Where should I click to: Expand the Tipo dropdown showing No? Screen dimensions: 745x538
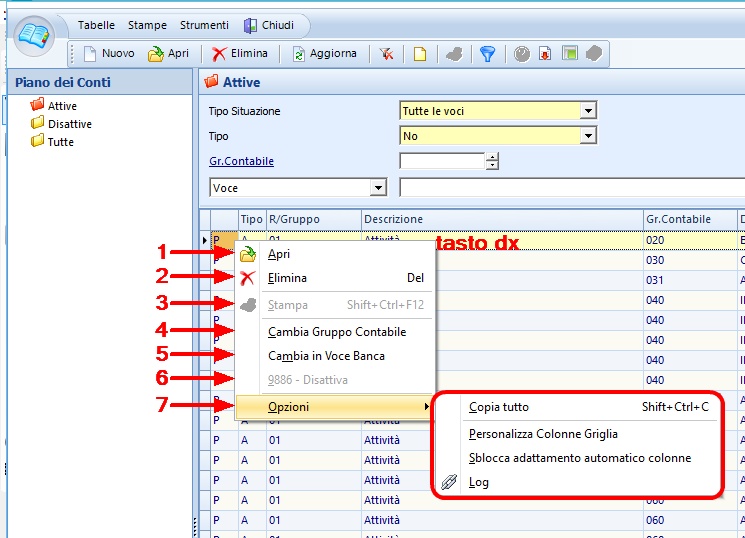(588, 135)
